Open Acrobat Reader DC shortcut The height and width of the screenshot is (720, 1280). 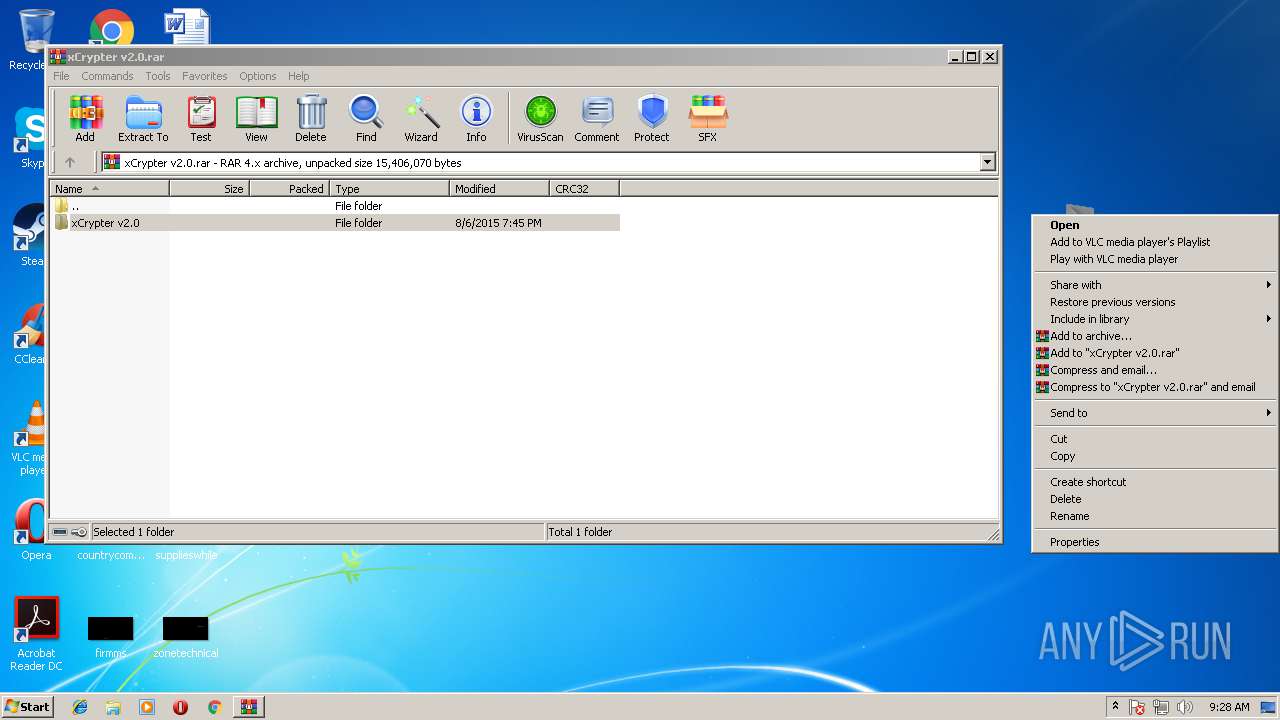pos(37,634)
